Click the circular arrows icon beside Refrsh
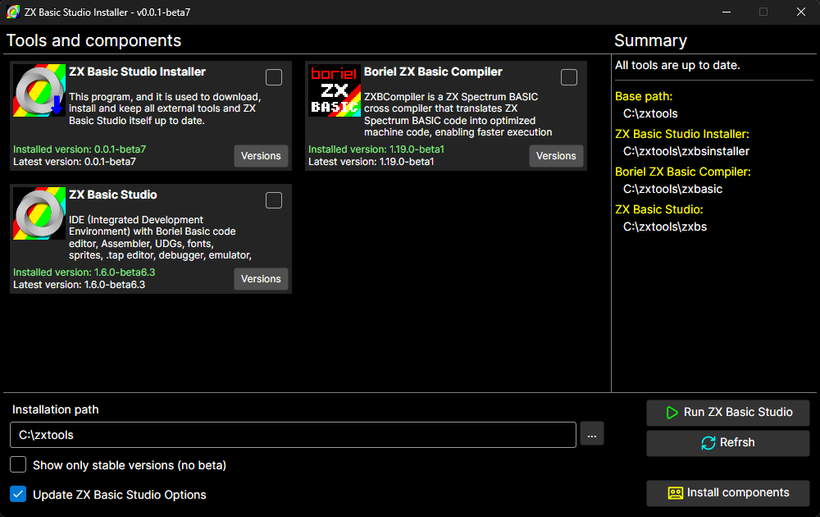 pyautogui.click(x=708, y=443)
